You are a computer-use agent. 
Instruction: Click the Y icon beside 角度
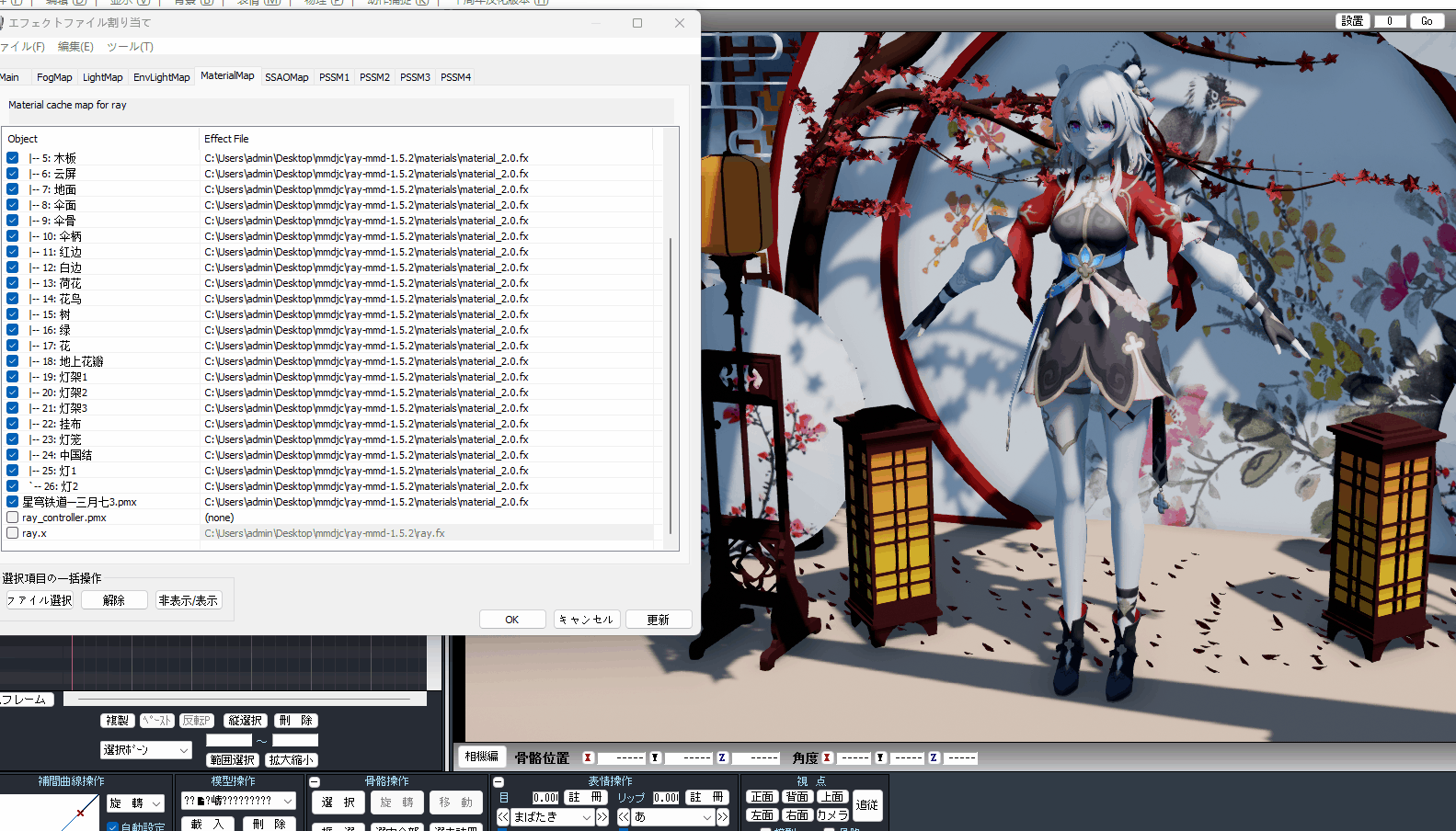[880, 758]
